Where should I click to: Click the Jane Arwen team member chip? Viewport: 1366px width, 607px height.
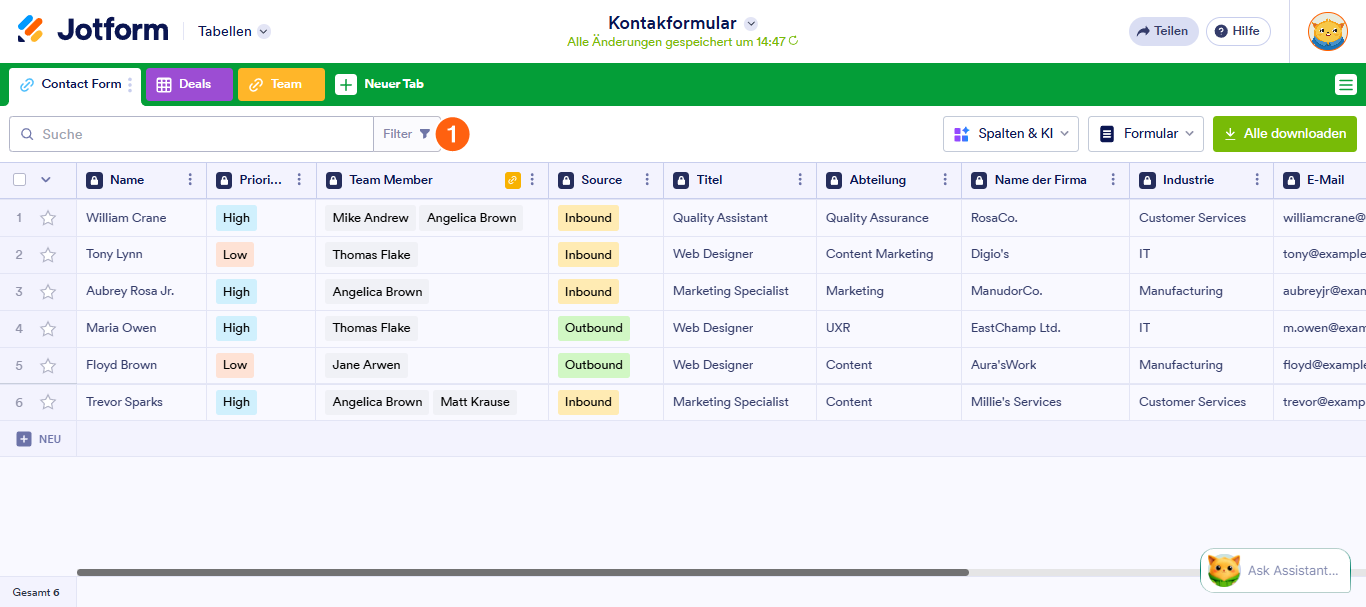[x=366, y=365]
